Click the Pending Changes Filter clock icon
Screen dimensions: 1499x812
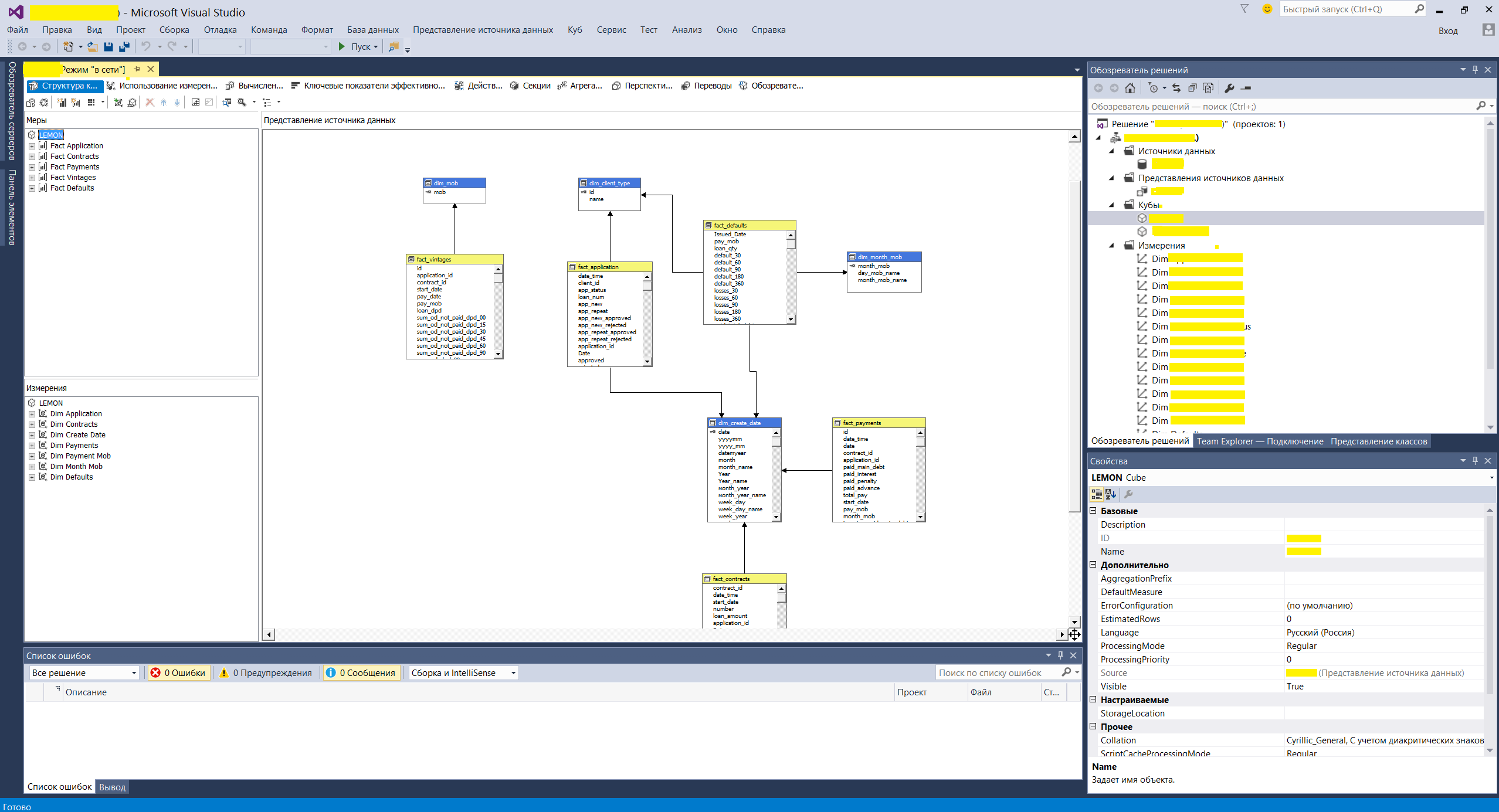[1153, 88]
